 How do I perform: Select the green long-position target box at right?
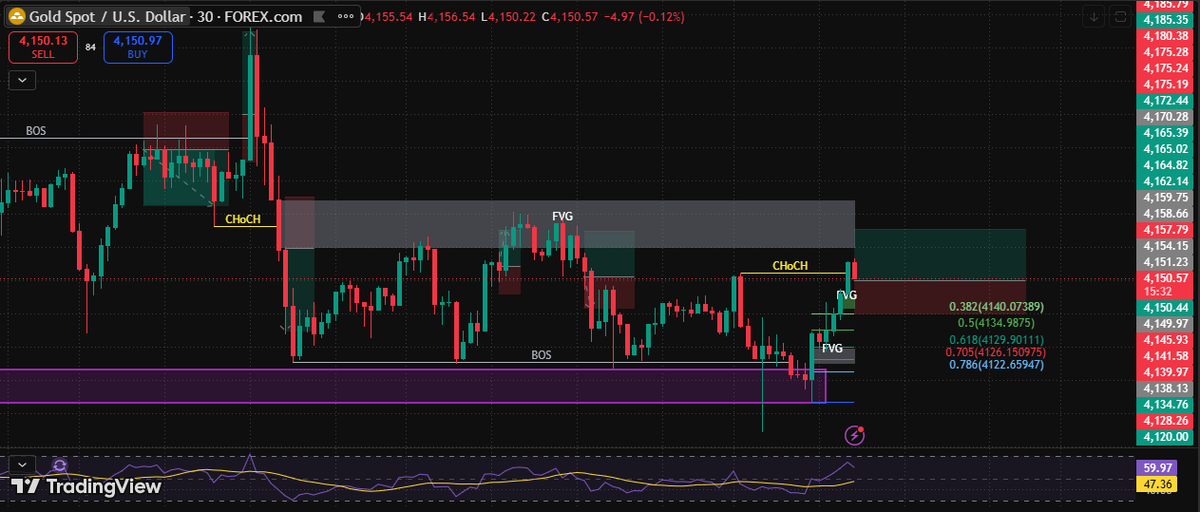point(940,254)
